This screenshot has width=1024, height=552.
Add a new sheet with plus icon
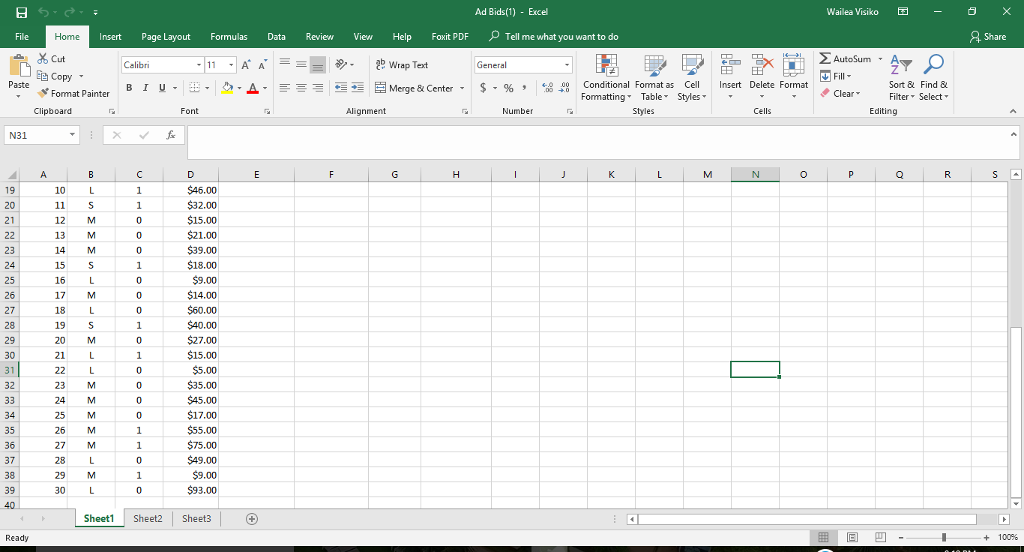[251, 519]
